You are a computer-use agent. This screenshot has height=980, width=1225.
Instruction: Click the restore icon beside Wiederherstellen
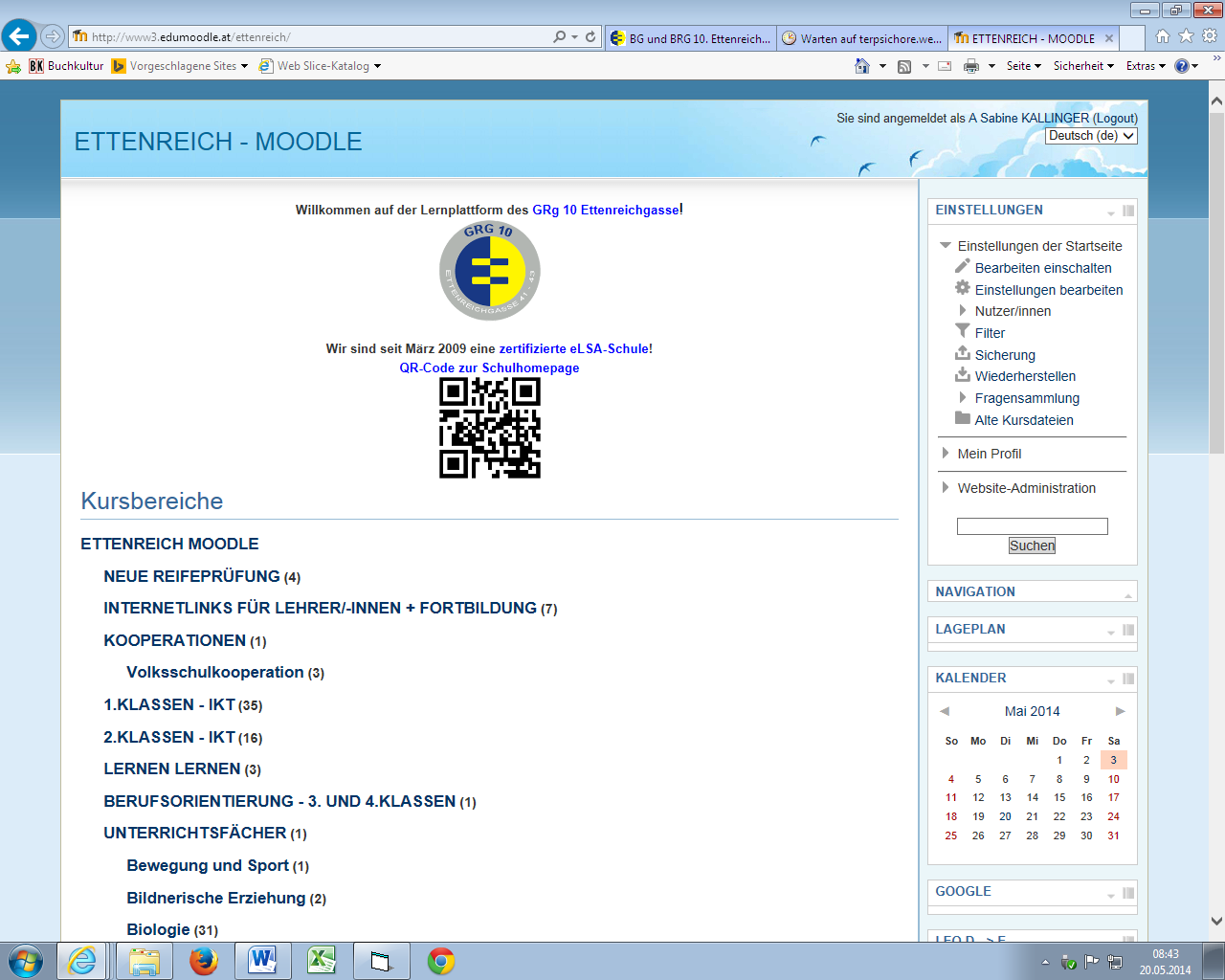click(x=963, y=374)
